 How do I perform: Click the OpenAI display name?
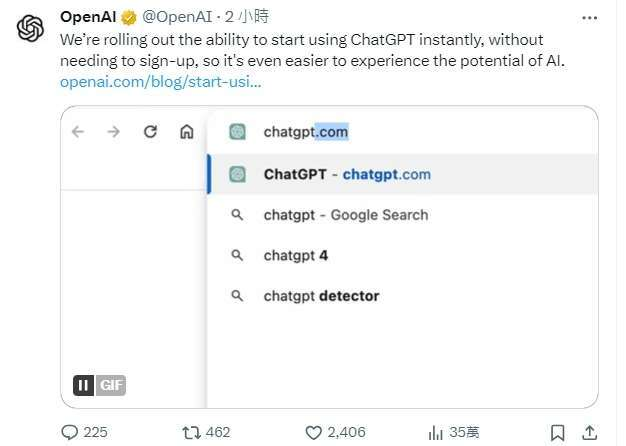tap(88, 18)
